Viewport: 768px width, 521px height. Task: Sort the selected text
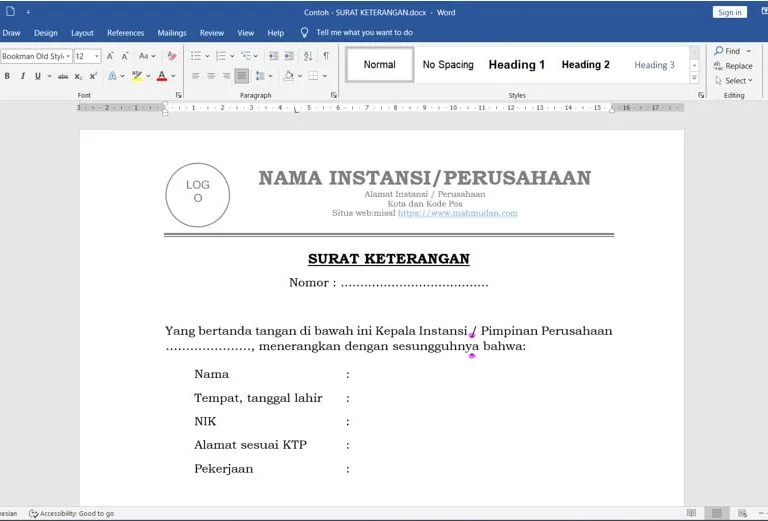pos(308,56)
